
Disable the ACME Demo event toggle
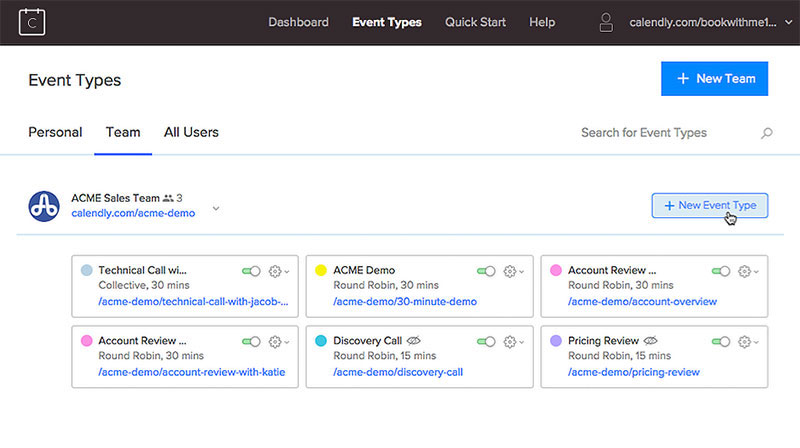point(486,271)
